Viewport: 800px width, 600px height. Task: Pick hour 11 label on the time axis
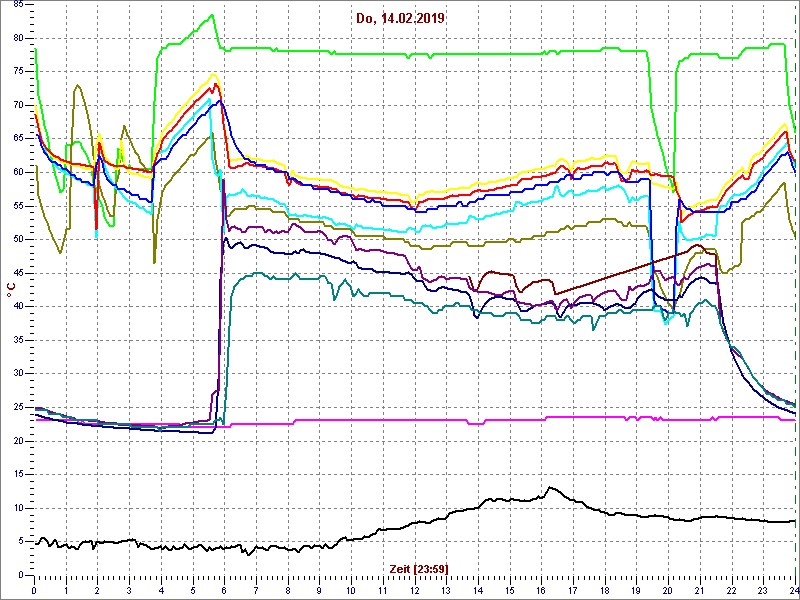[x=383, y=589]
